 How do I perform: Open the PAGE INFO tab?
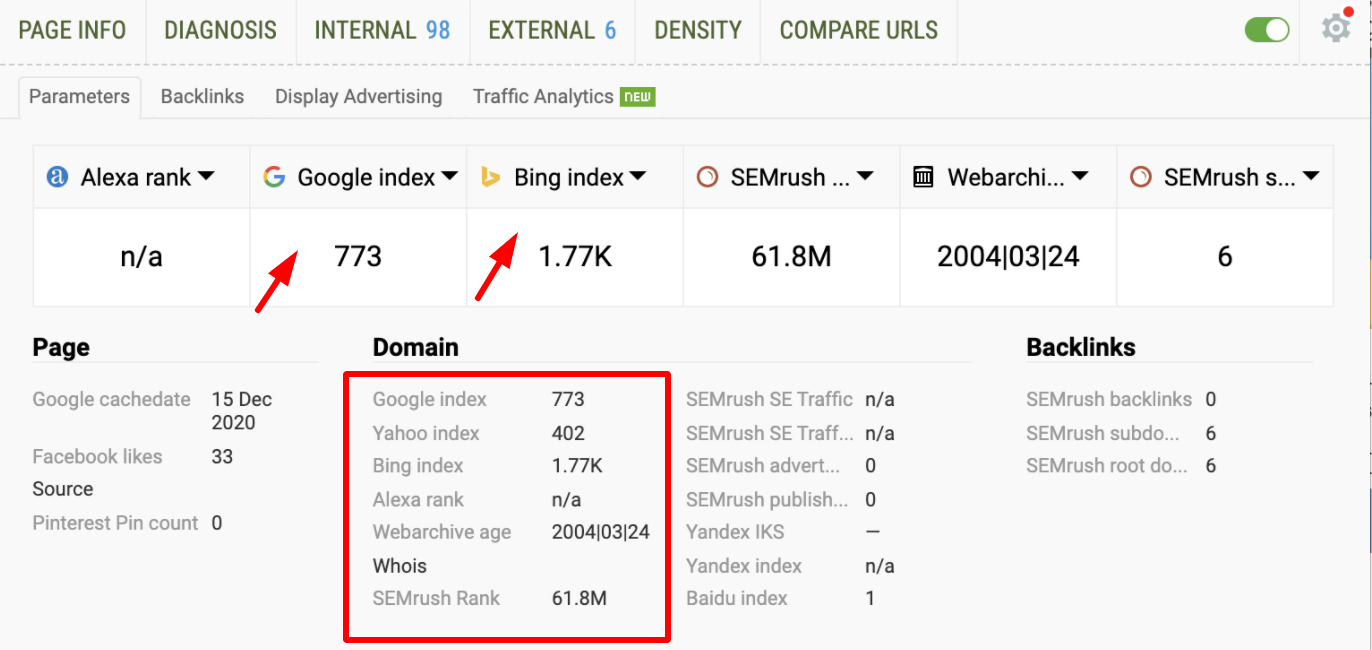pos(72,30)
